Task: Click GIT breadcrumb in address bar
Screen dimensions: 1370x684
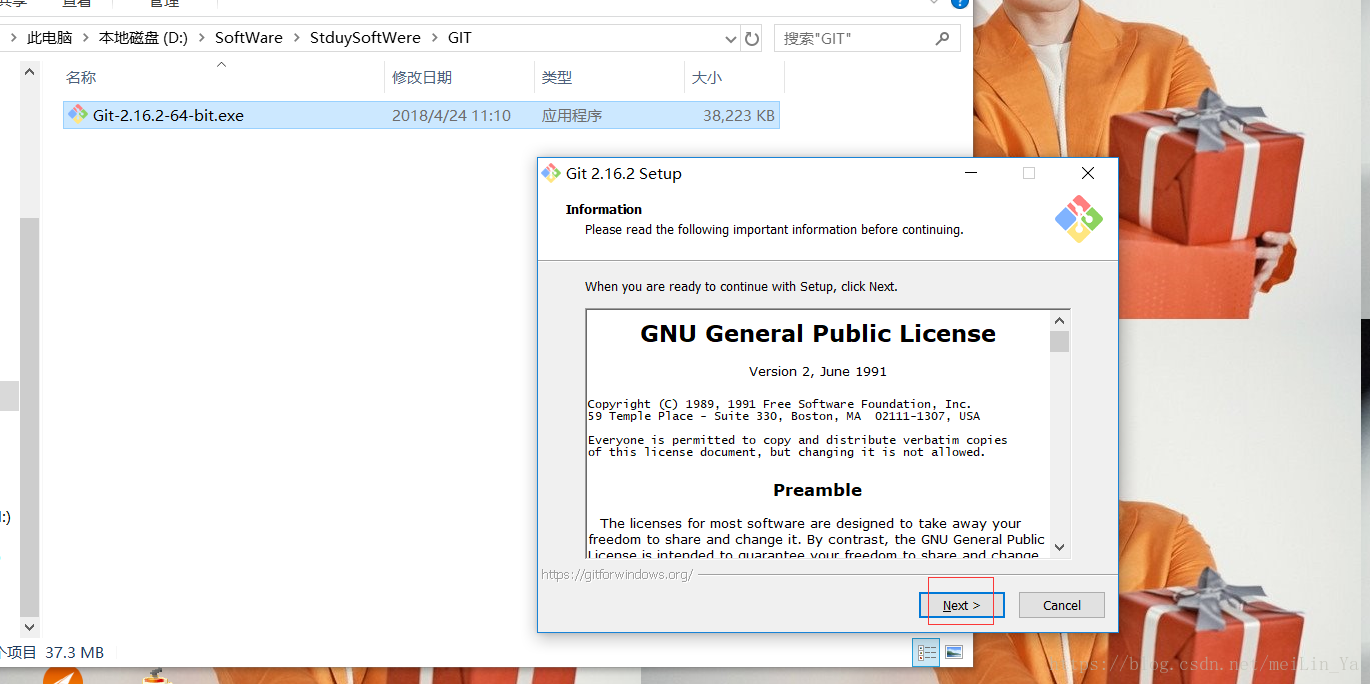Action: tap(460, 38)
